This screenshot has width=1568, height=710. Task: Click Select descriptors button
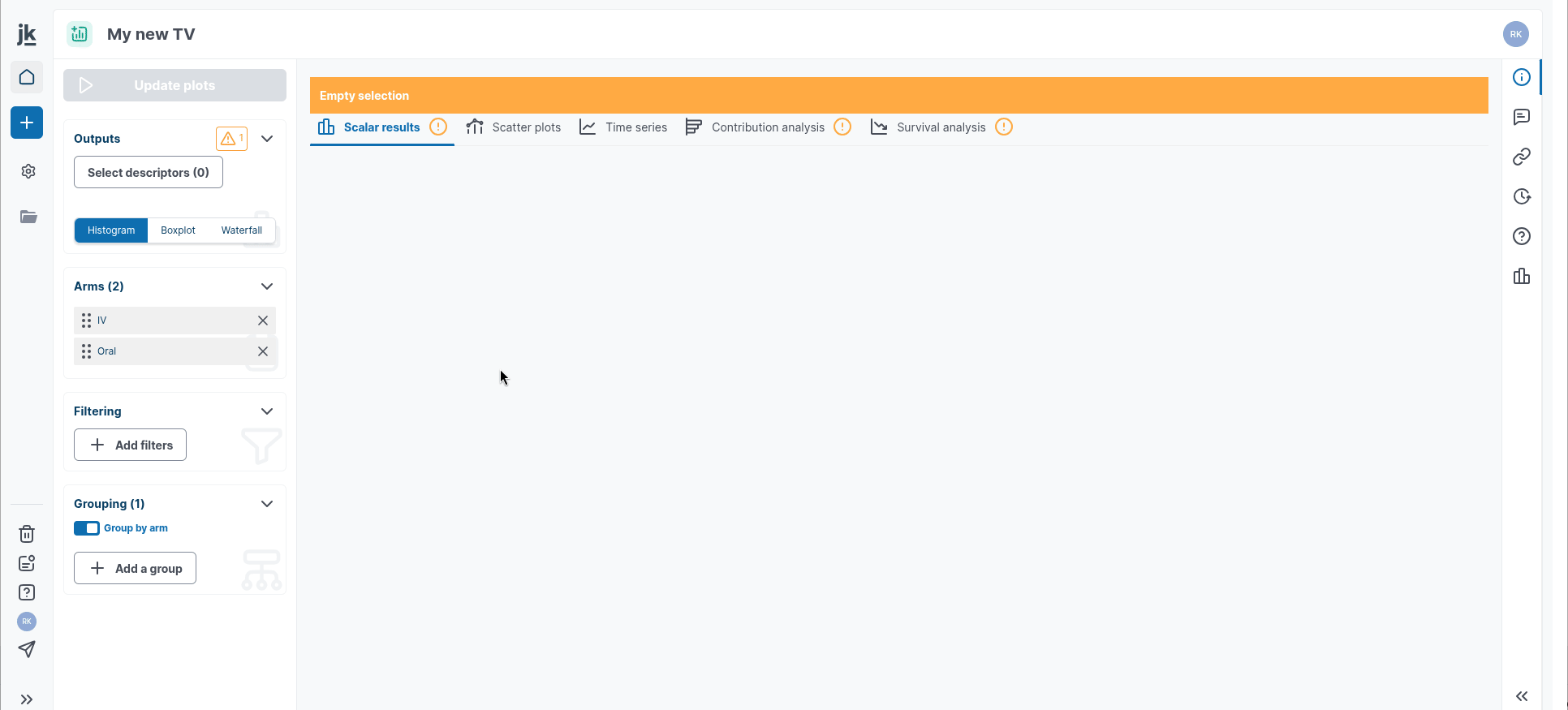click(149, 173)
